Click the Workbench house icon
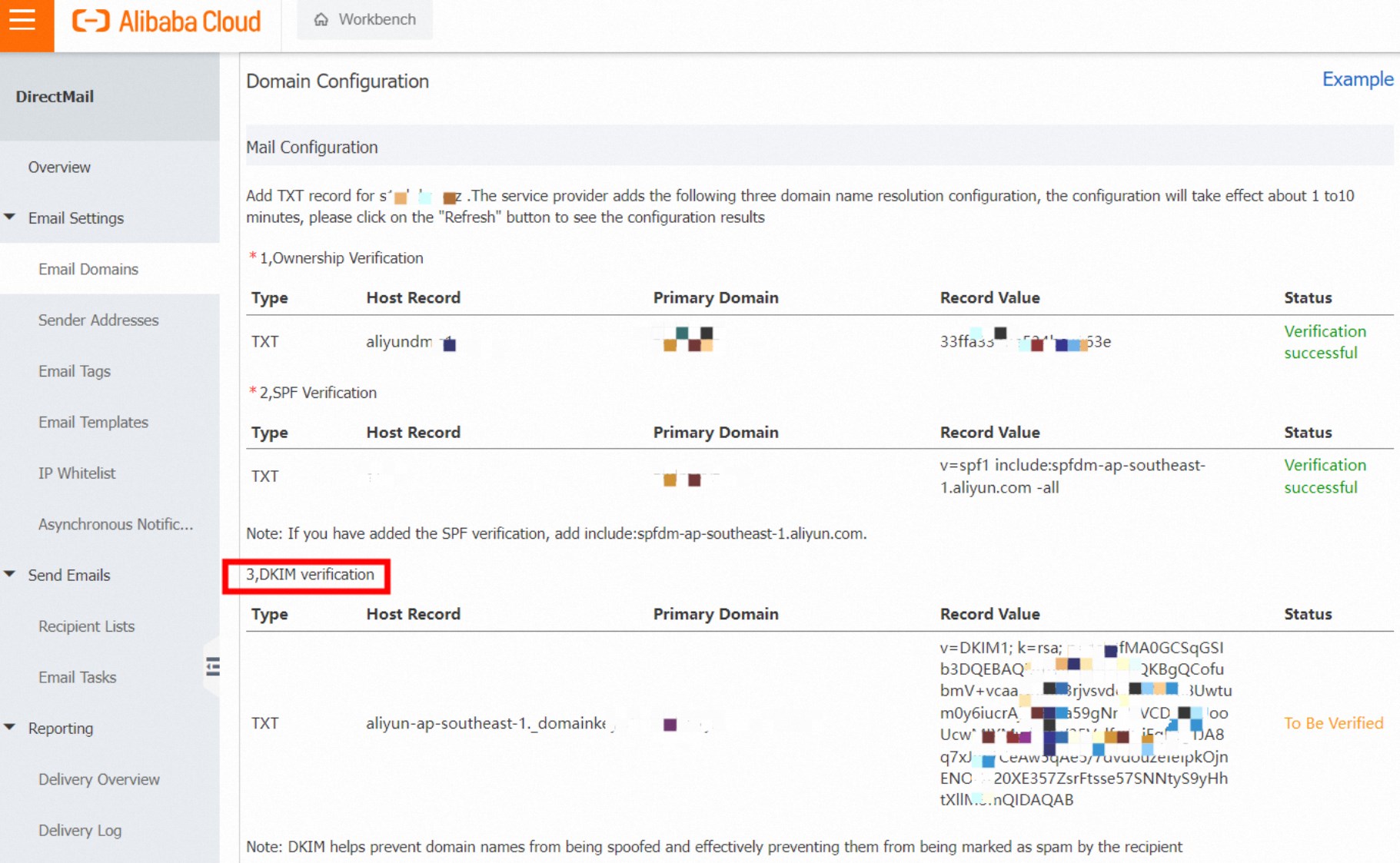Screen dimensions: 1400x863 pos(321,19)
